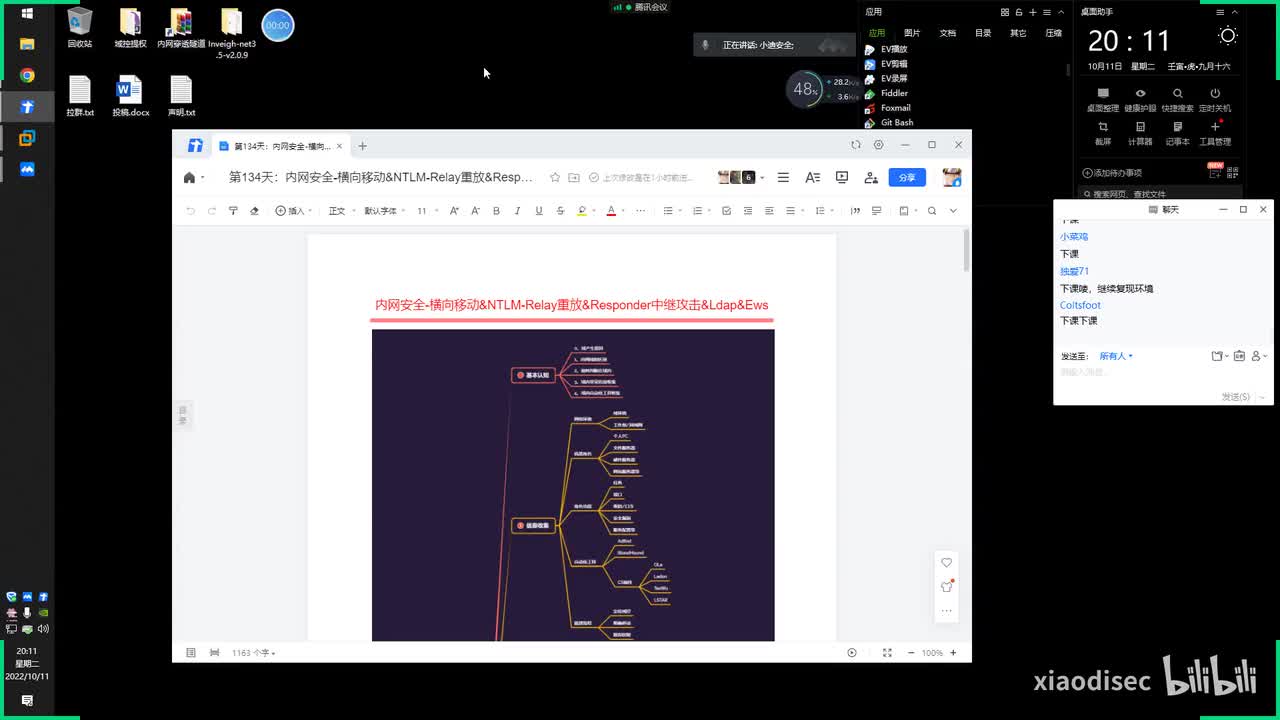
Task: Switch to 压缩 tab in desktop organizer
Action: coord(1053,33)
